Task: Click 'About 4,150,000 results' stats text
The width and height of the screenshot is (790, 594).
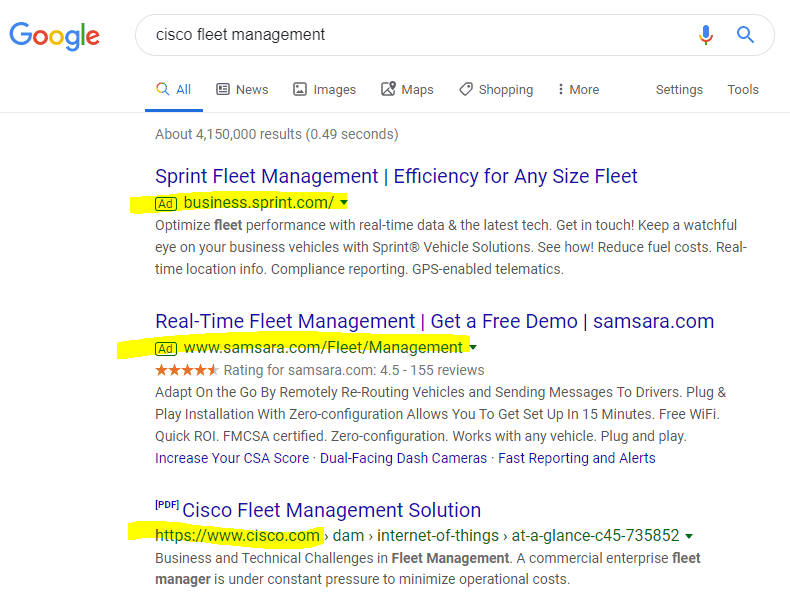Action: 277,135
